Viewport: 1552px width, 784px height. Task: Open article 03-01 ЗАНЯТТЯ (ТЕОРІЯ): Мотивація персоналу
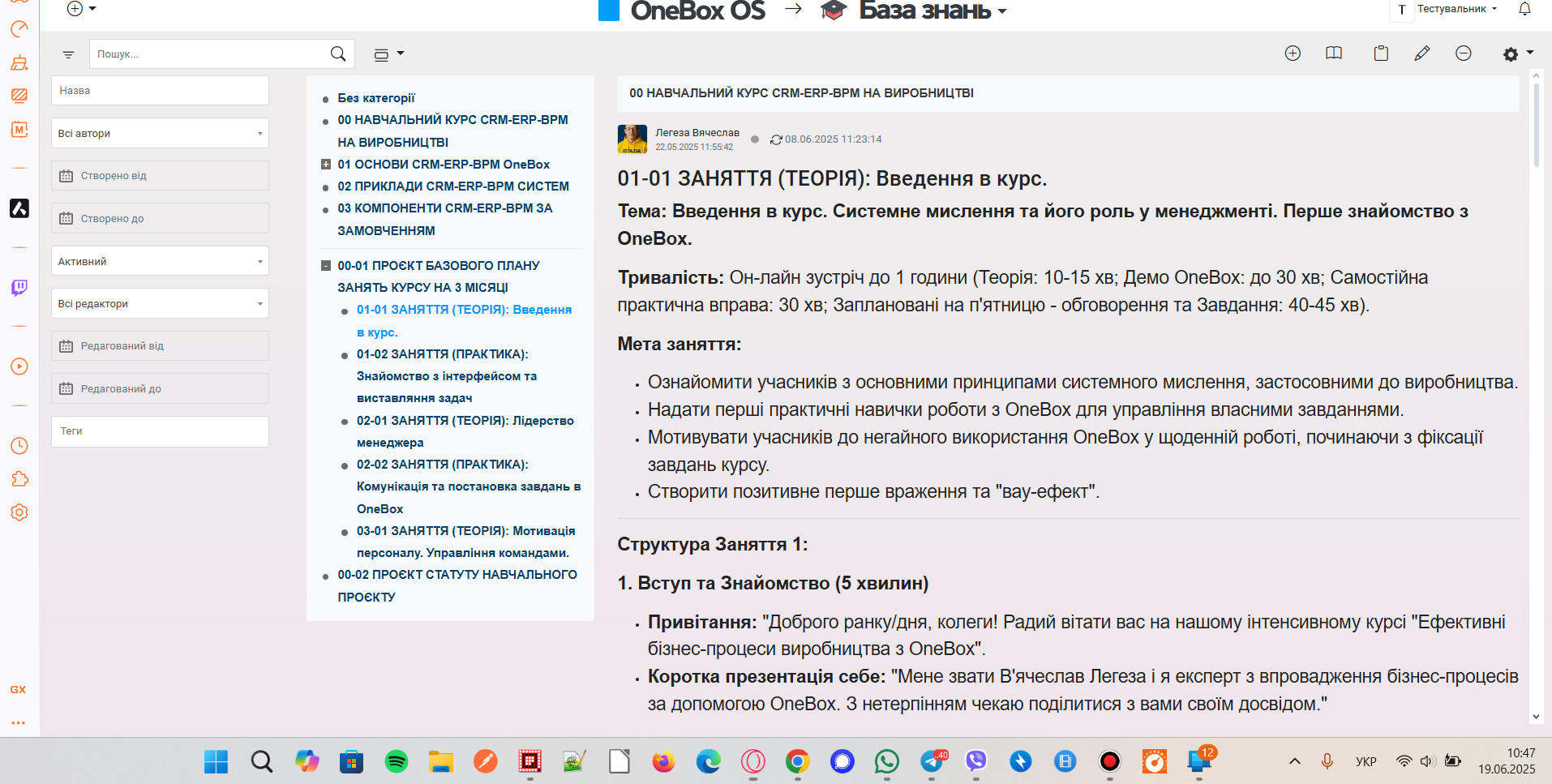466,542
